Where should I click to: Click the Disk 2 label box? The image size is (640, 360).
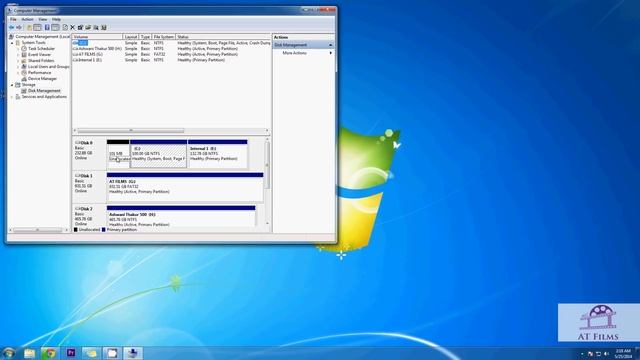[x=89, y=216]
